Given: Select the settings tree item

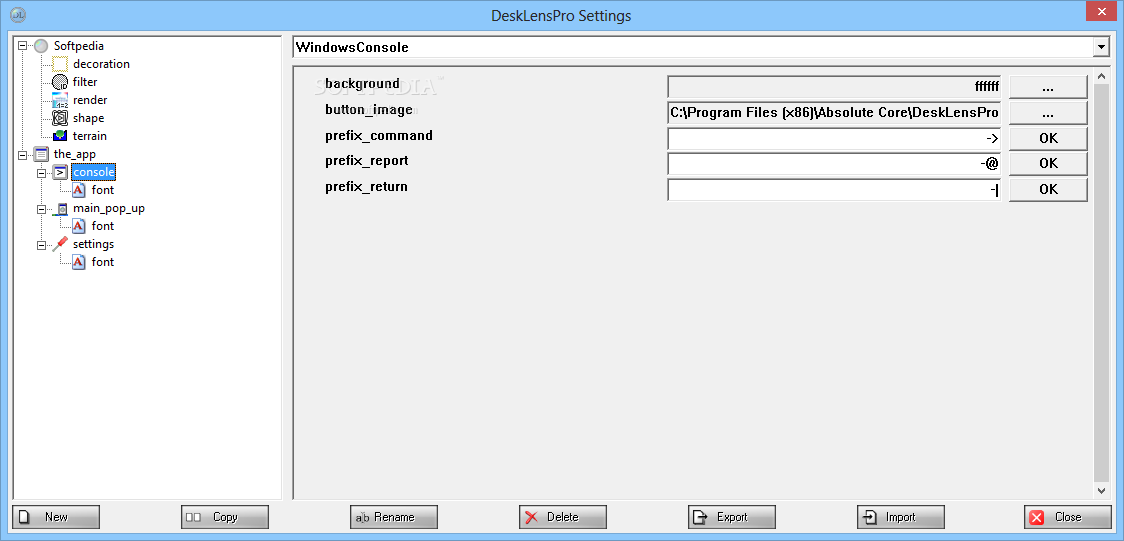Looking at the screenshot, I should coord(93,244).
